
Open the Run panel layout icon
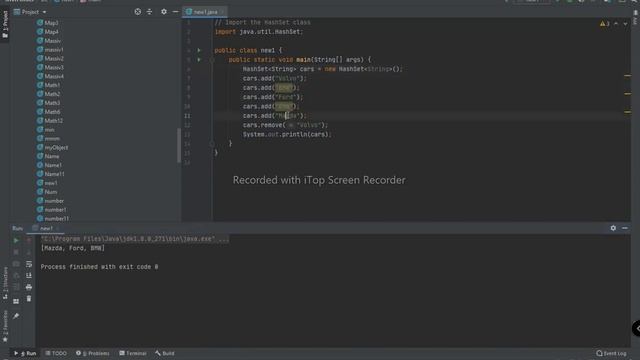coord(16,301)
